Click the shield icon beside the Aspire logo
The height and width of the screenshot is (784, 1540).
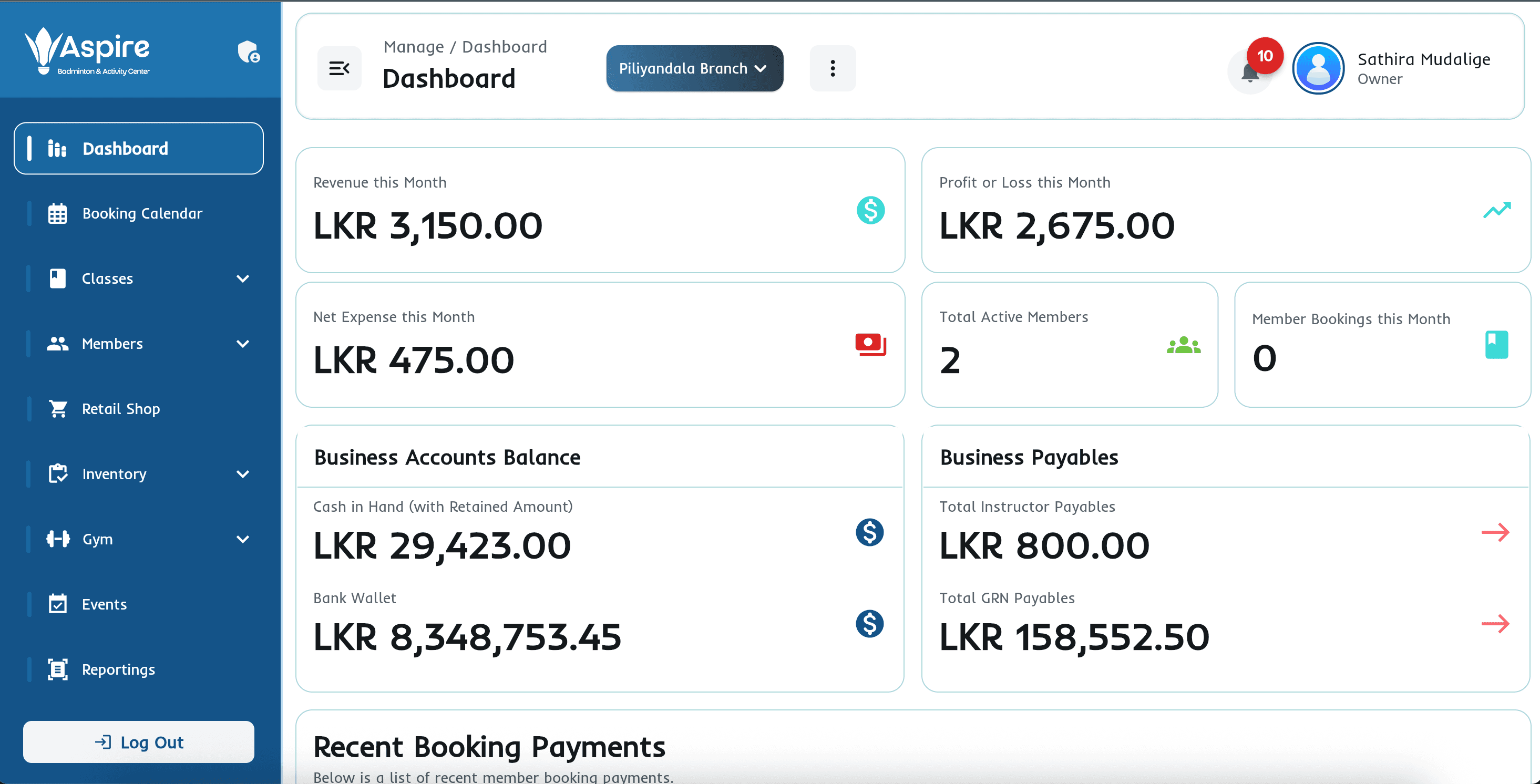248,52
